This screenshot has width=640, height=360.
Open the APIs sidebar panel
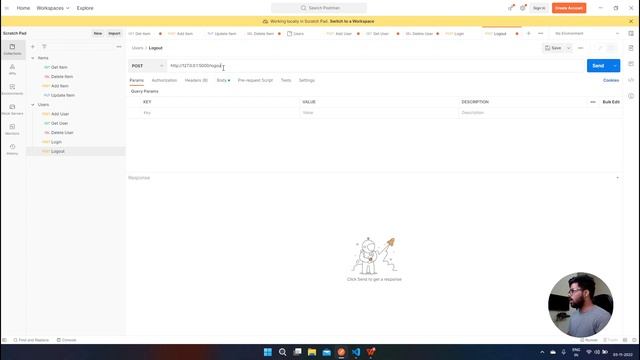13,69
